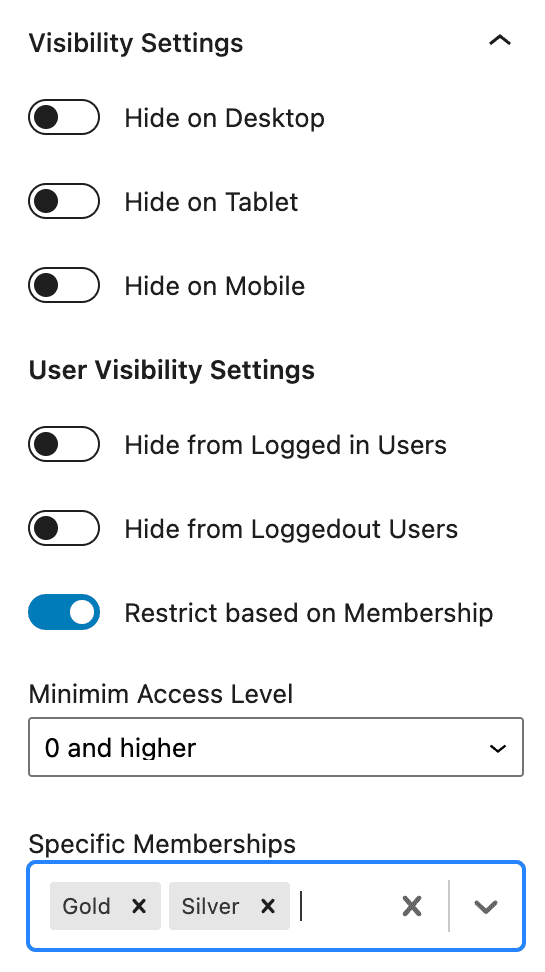This screenshot has height=972, width=545.
Task: Clear all selected memberships
Action: 412,906
